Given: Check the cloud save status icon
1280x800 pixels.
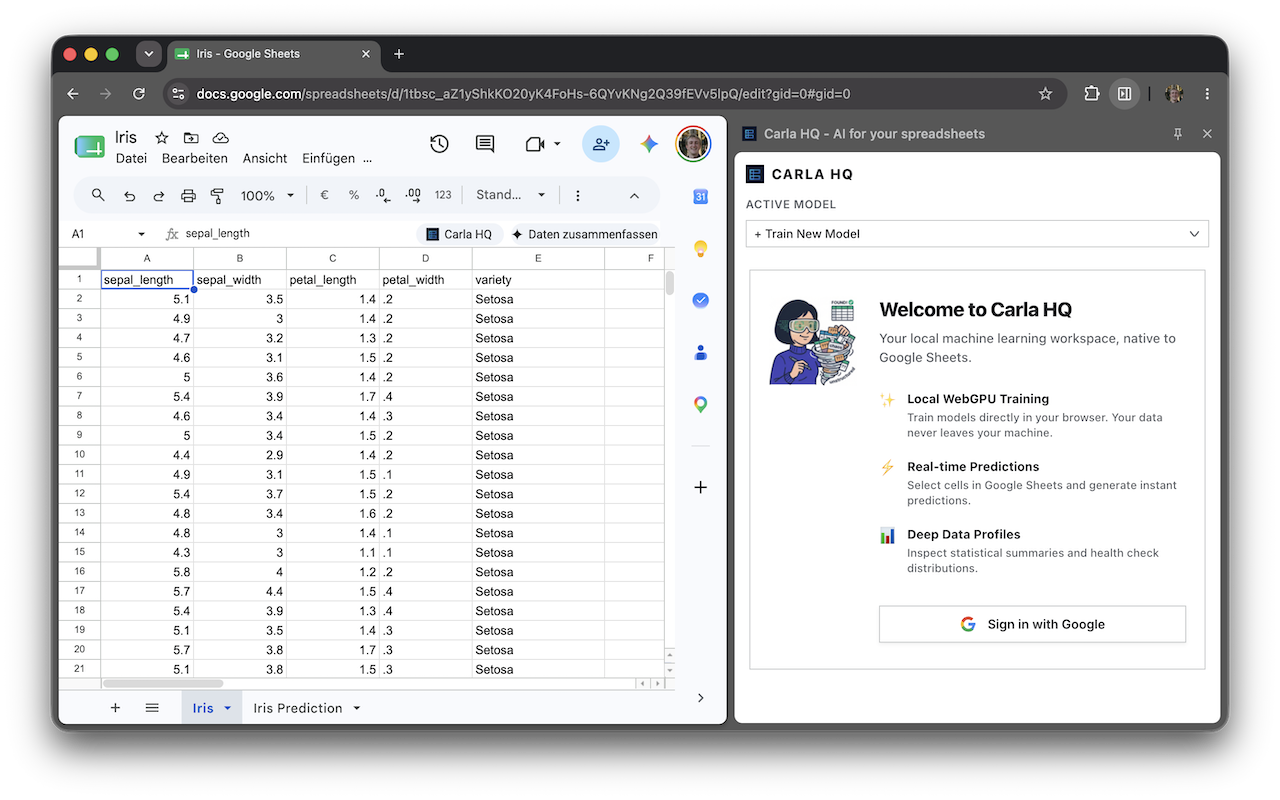Looking at the screenshot, I should (x=221, y=138).
